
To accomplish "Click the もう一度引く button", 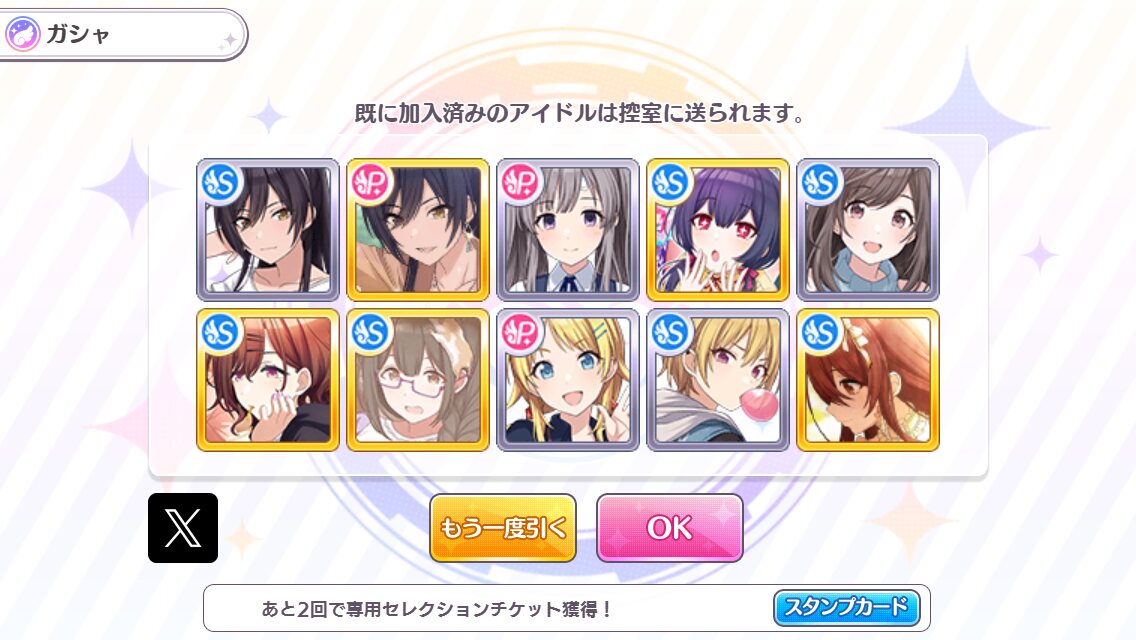I will [x=503, y=528].
